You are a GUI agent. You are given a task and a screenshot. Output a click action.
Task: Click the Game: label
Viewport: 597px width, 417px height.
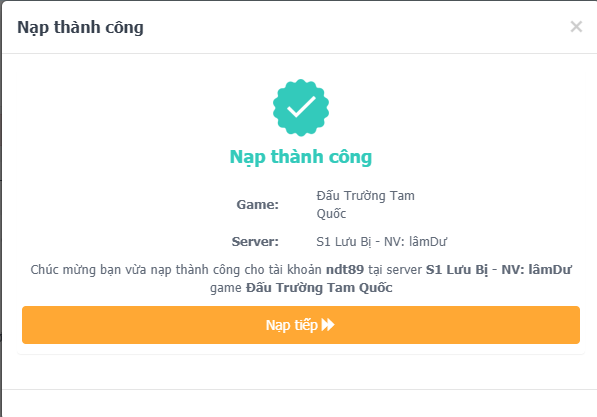[258, 205]
